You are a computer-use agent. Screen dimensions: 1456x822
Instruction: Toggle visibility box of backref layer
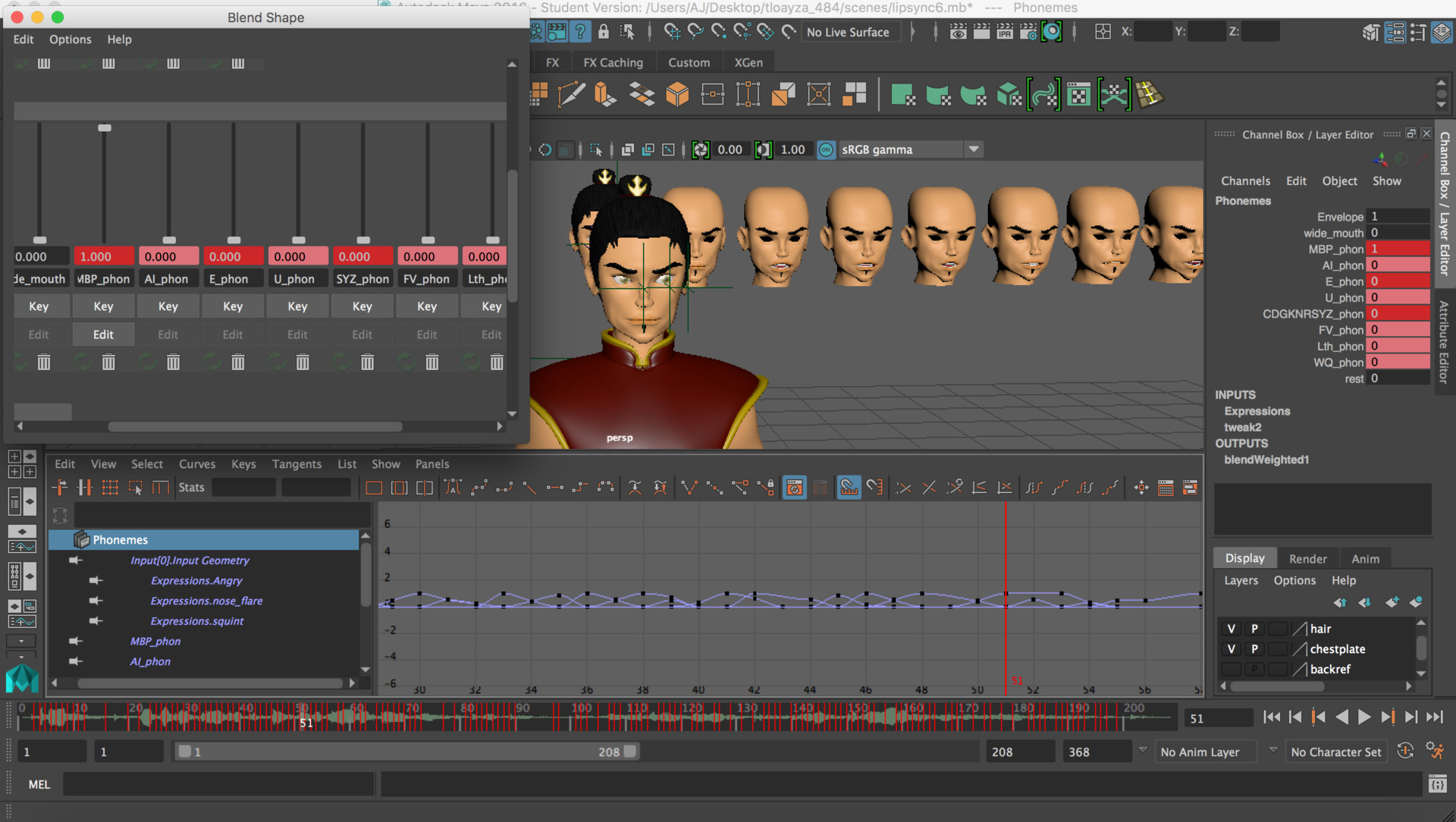(x=1232, y=669)
